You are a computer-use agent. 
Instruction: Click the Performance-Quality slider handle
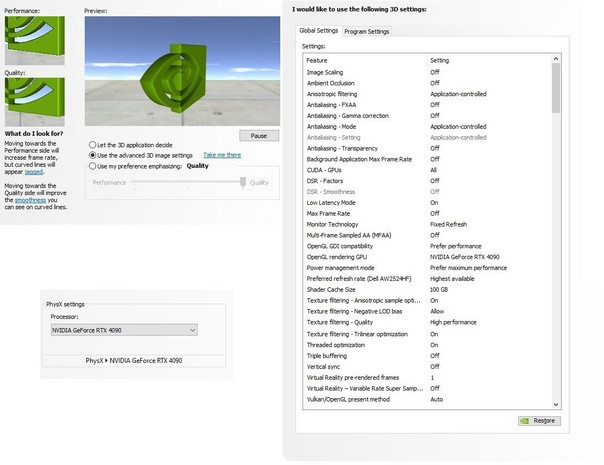coord(243,182)
